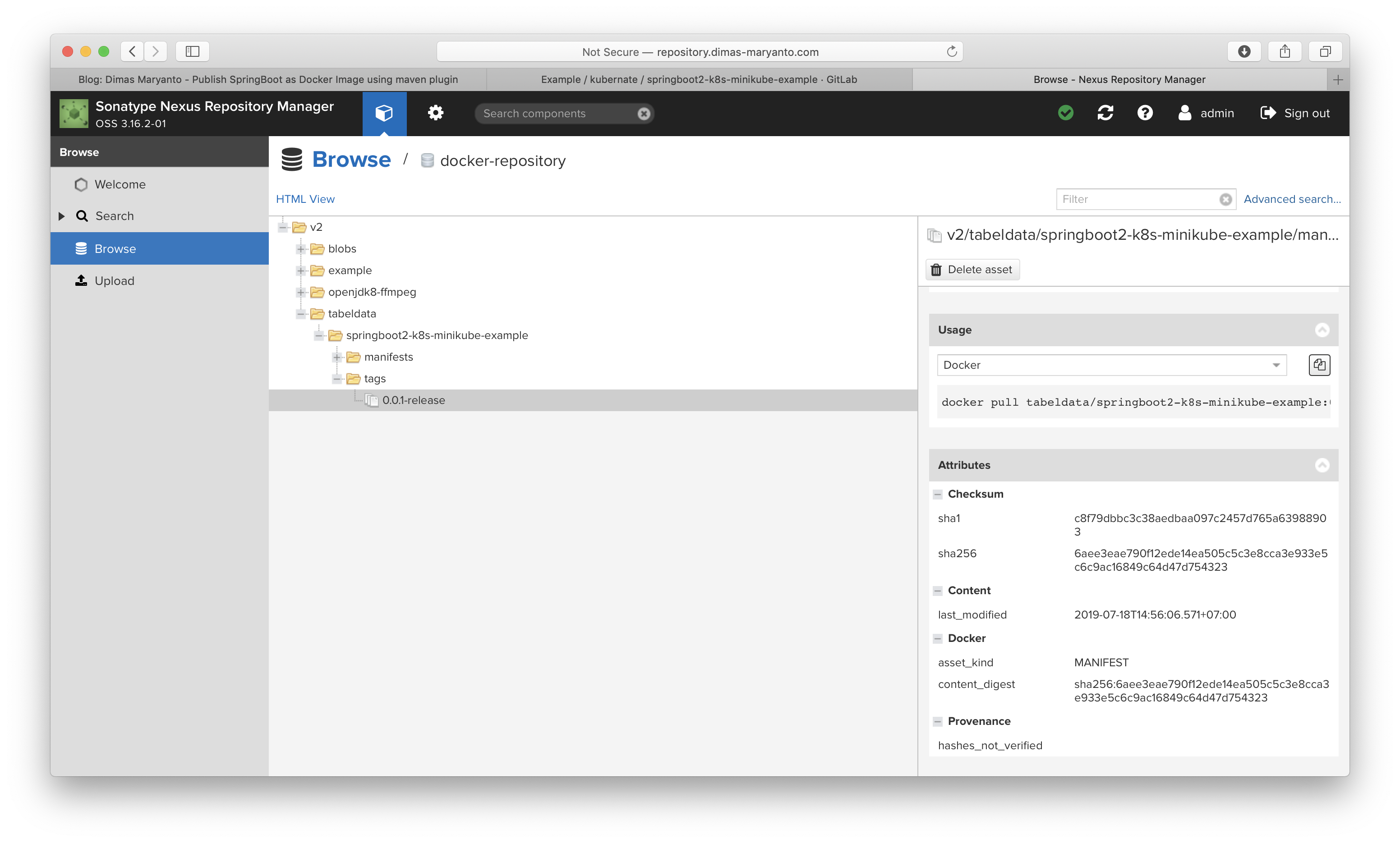Click the green system status check icon

[1066, 113]
